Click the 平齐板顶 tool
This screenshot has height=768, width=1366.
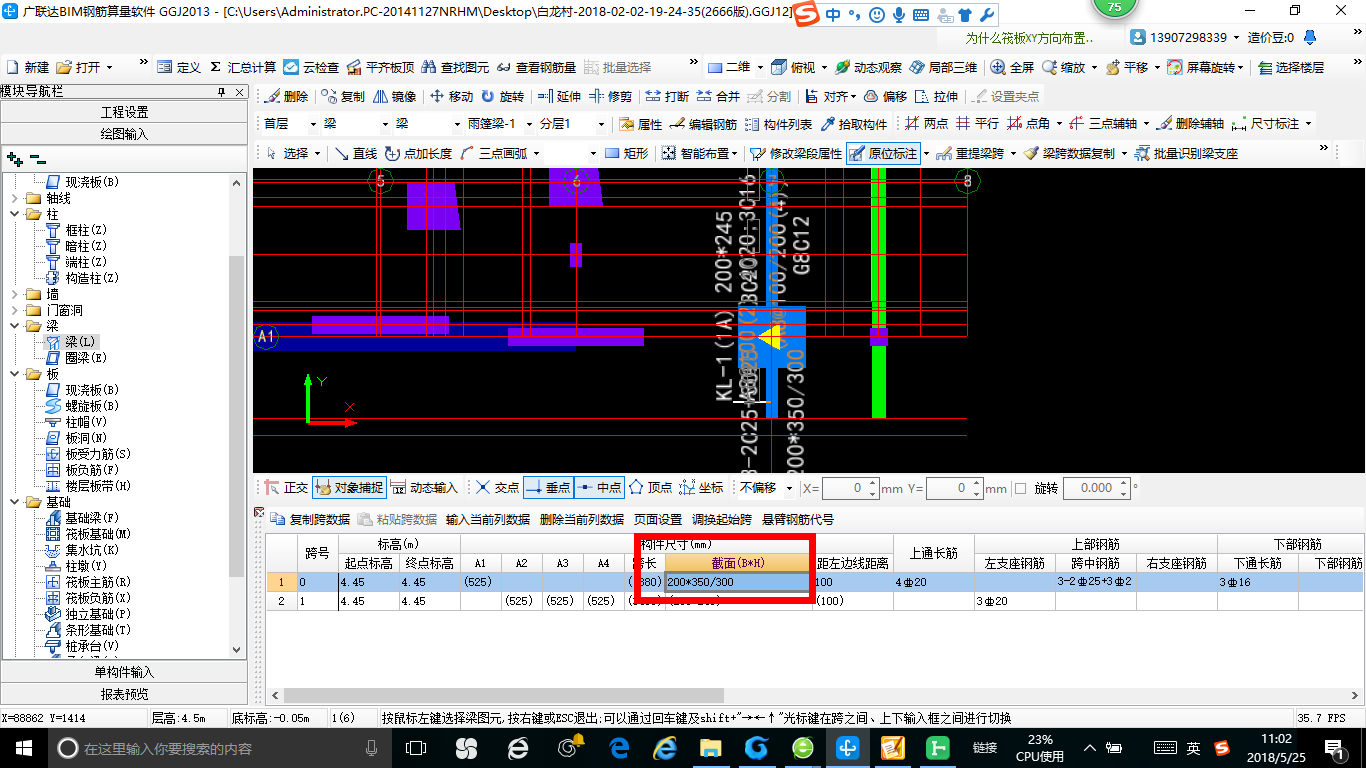(x=380, y=67)
